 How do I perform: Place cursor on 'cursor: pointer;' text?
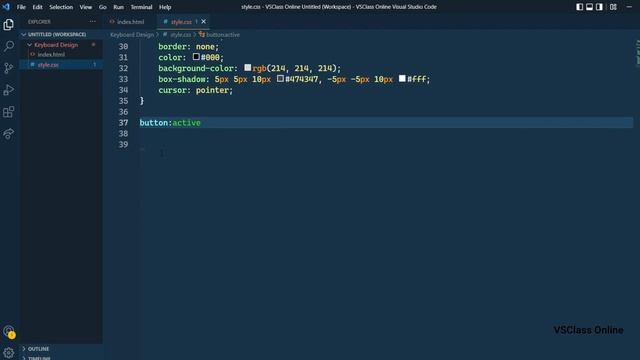click(x=196, y=90)
